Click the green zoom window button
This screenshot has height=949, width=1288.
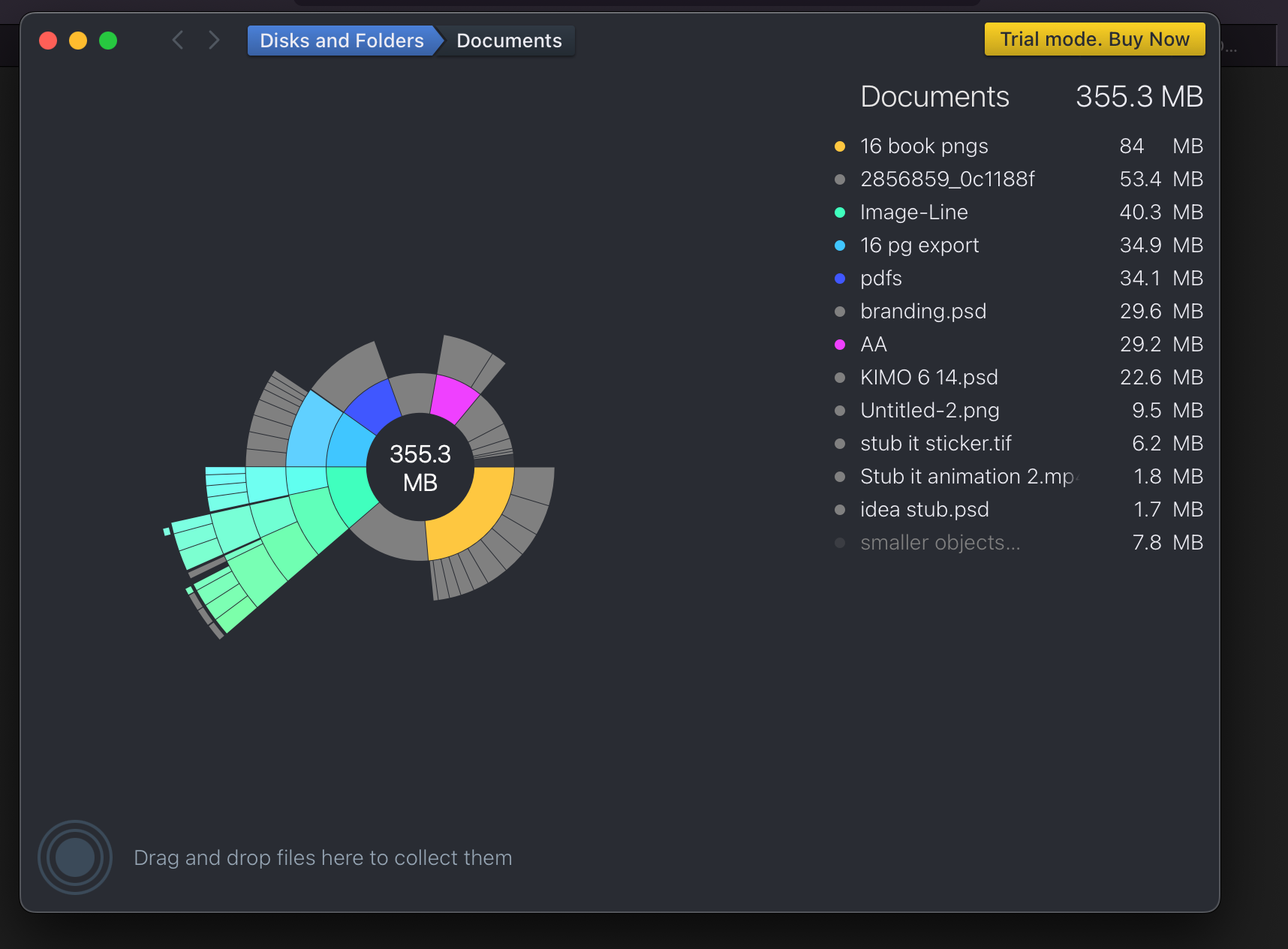108,41
